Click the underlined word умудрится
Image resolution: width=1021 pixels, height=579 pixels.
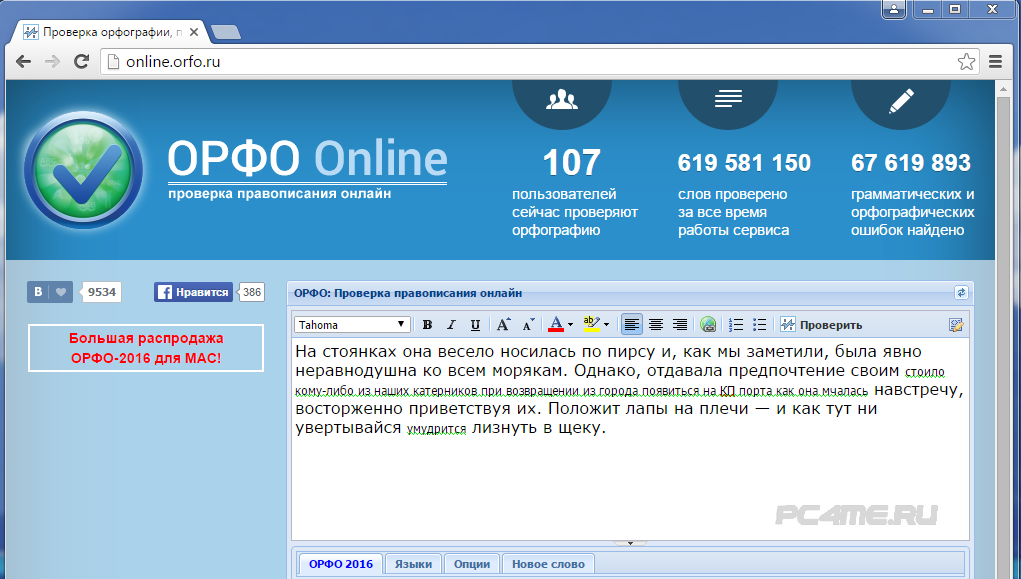coord(436,429)
